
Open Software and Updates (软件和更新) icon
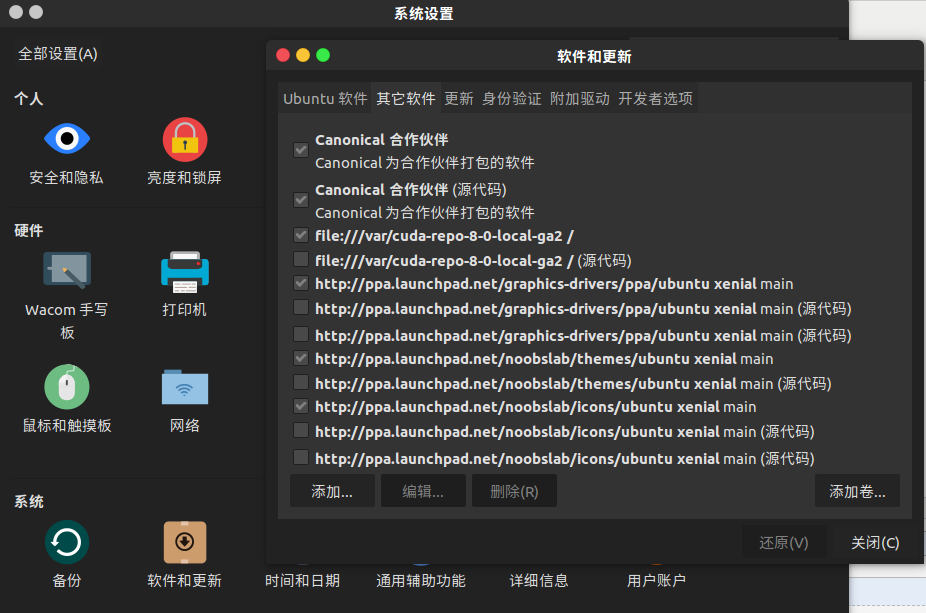coord(185,555)
